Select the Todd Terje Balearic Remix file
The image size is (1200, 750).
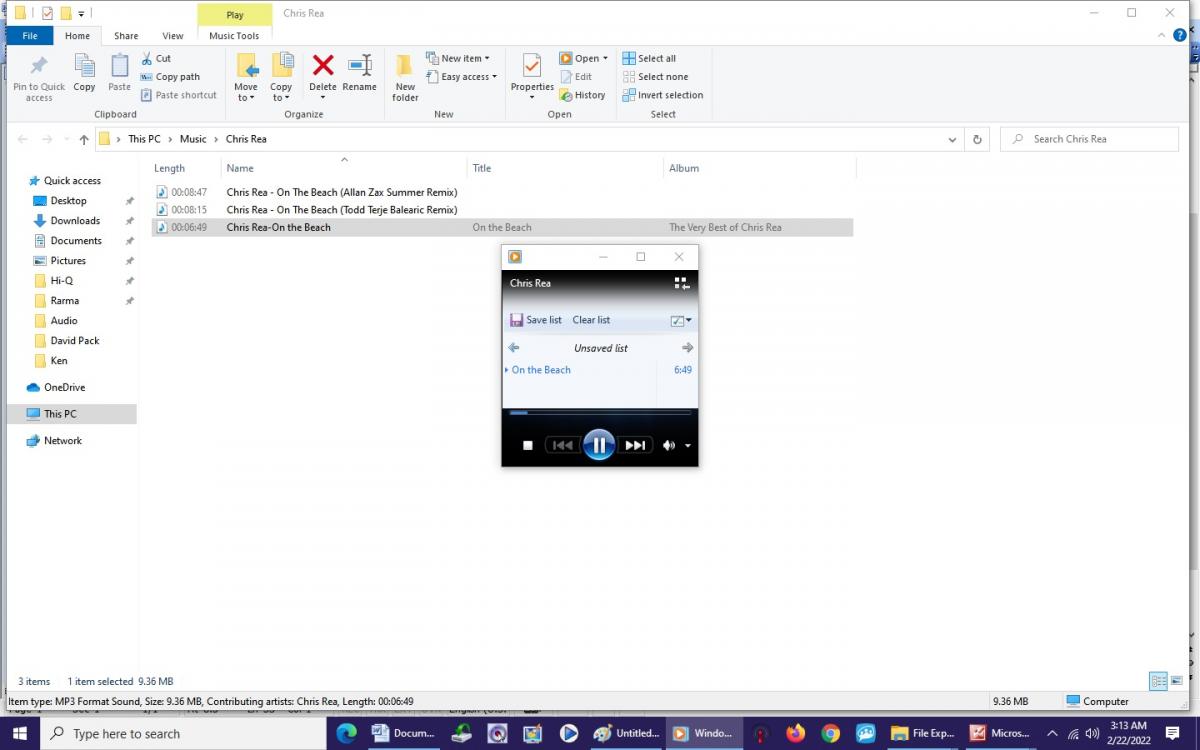coord(342,210)
